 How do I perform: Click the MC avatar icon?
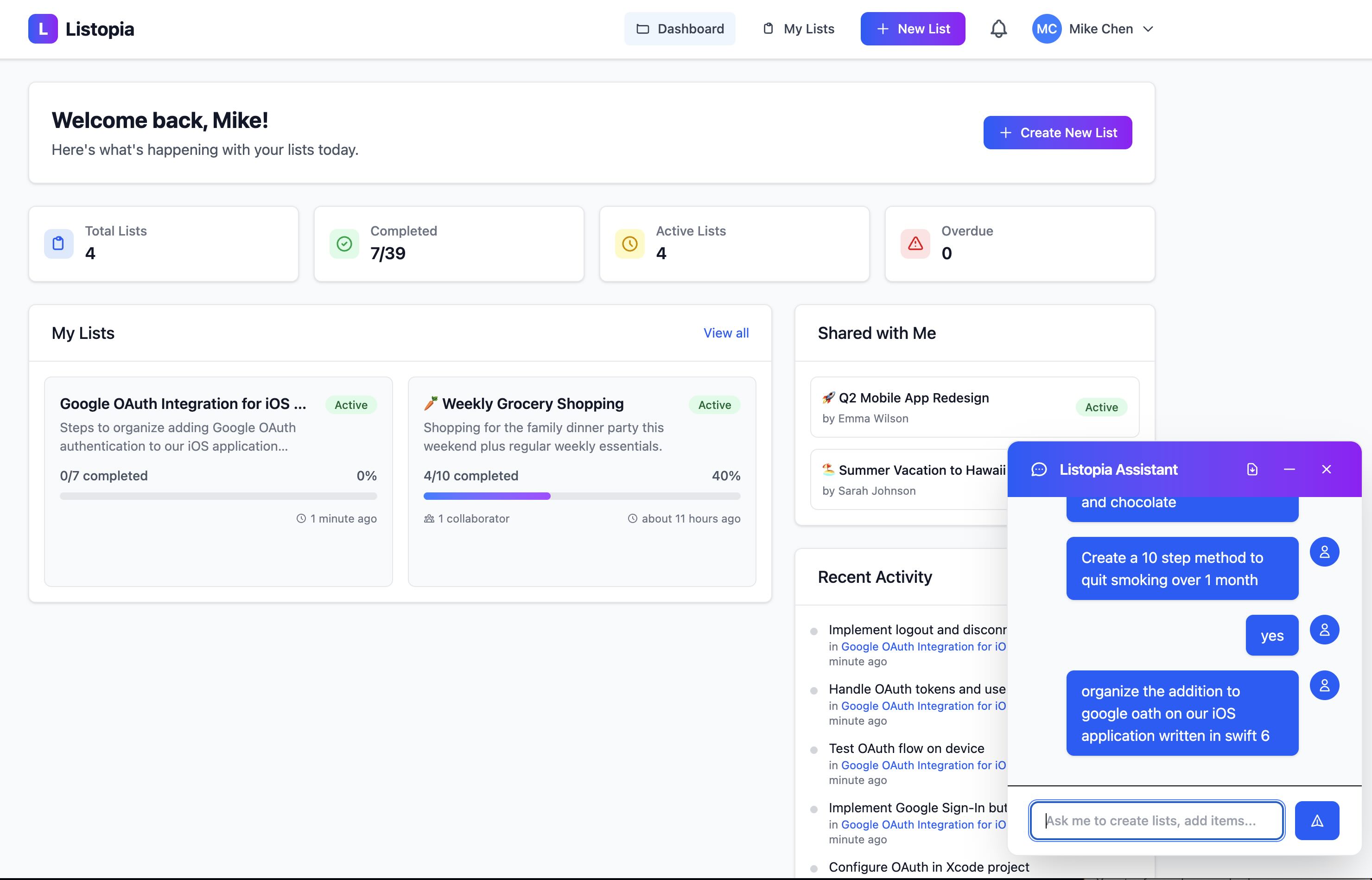click(x=1046, y=29)
